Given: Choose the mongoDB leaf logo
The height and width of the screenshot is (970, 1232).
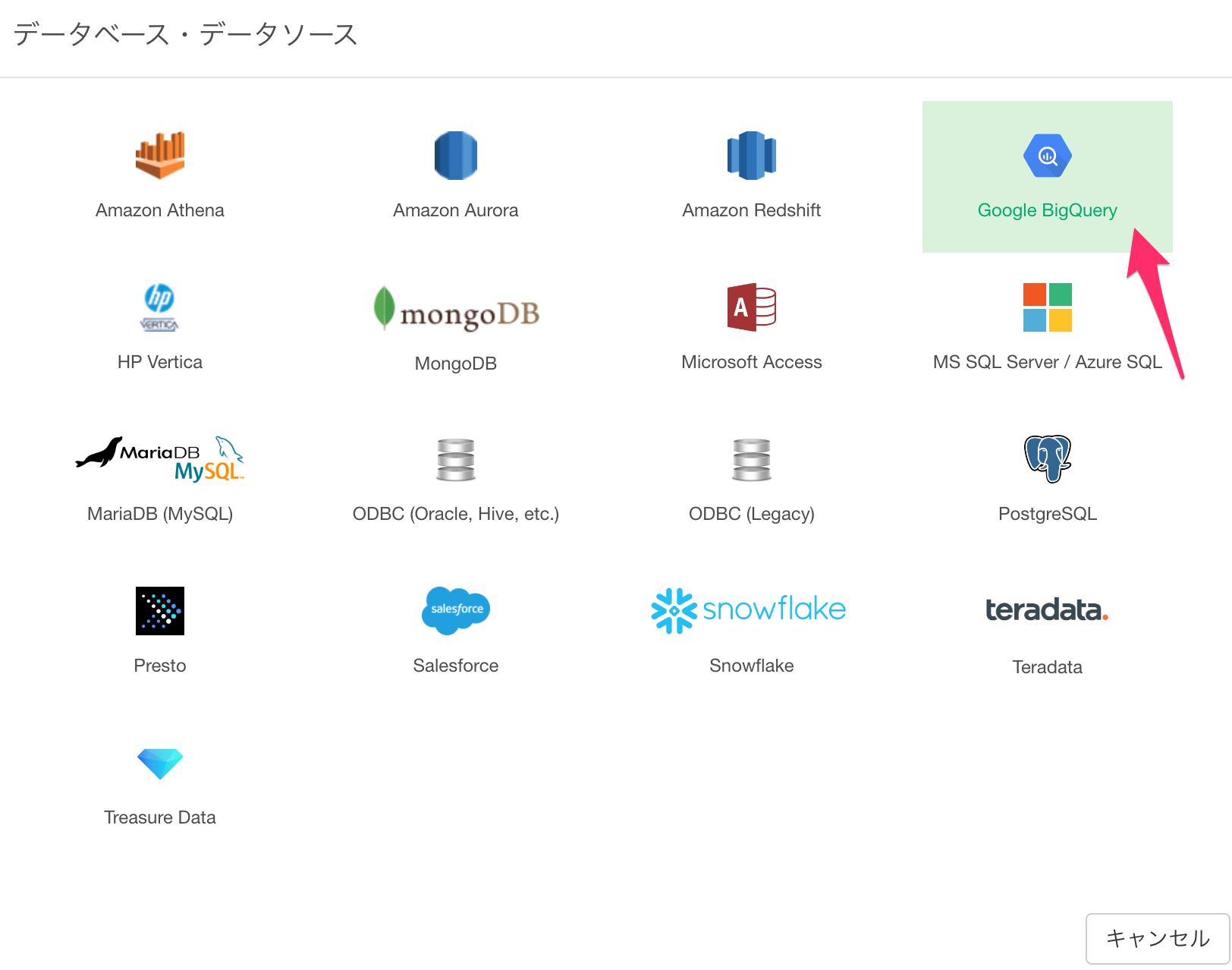Looking at the screenshot, I should pyautogui.click(x=456, y=308).
